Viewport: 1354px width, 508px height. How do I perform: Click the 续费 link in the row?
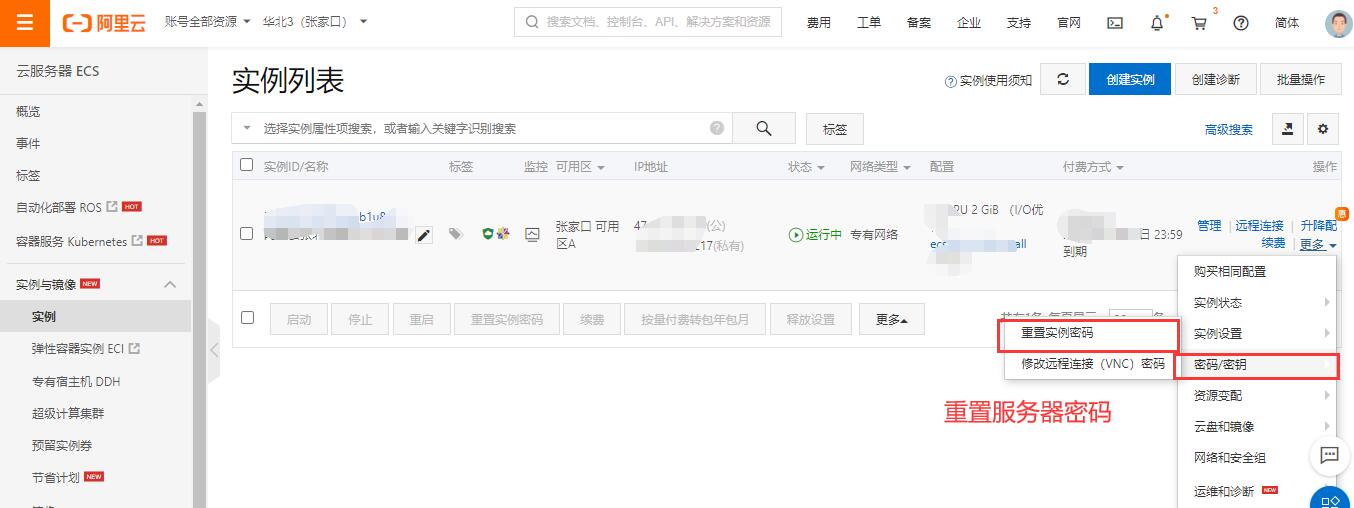tap(1273, 244)
